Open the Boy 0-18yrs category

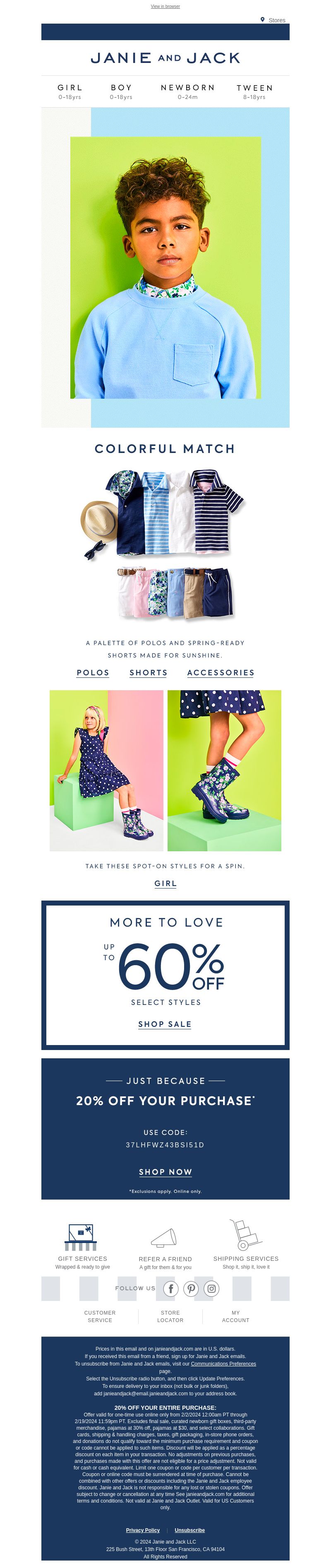point(121,92)
